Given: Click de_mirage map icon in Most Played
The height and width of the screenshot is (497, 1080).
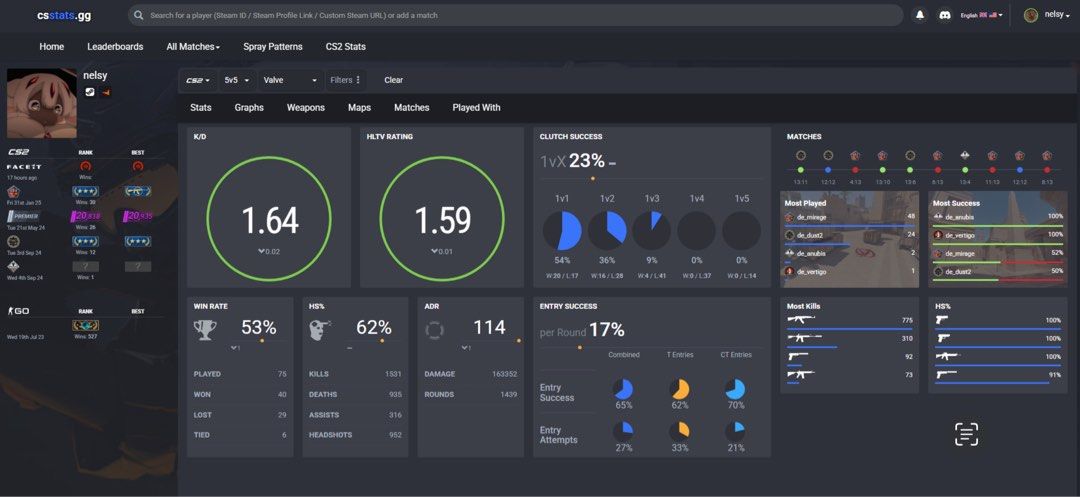Looking at the screenshot, I should click(x=790, y=217).
